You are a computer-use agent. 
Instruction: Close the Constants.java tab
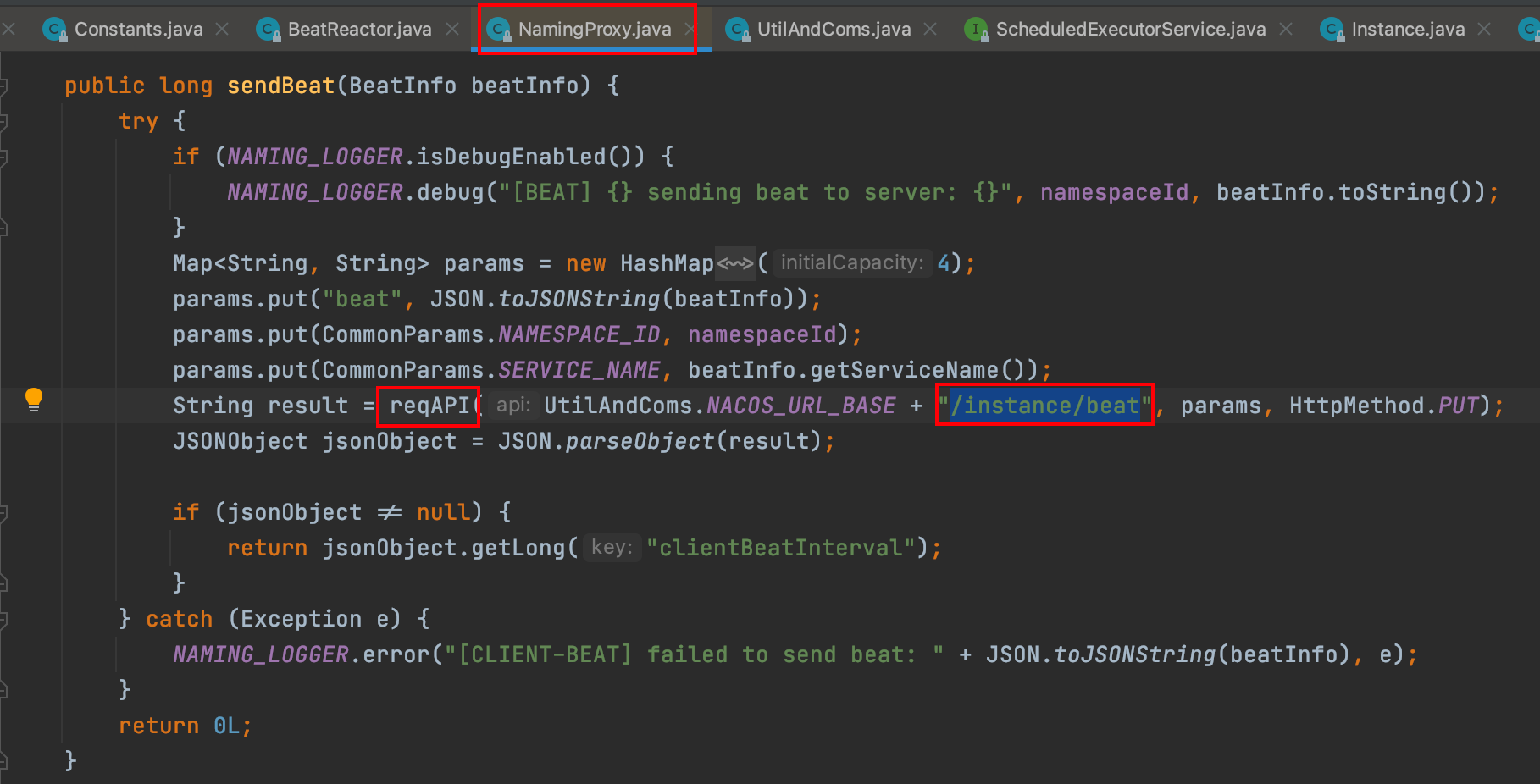point(222,30)
